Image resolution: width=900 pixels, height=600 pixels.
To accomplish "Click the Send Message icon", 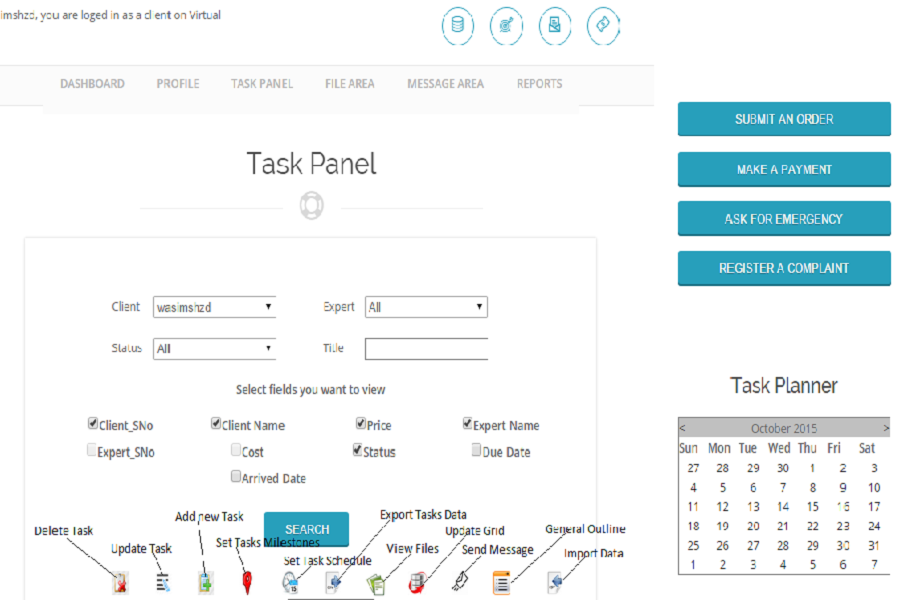I will [460, 582].
